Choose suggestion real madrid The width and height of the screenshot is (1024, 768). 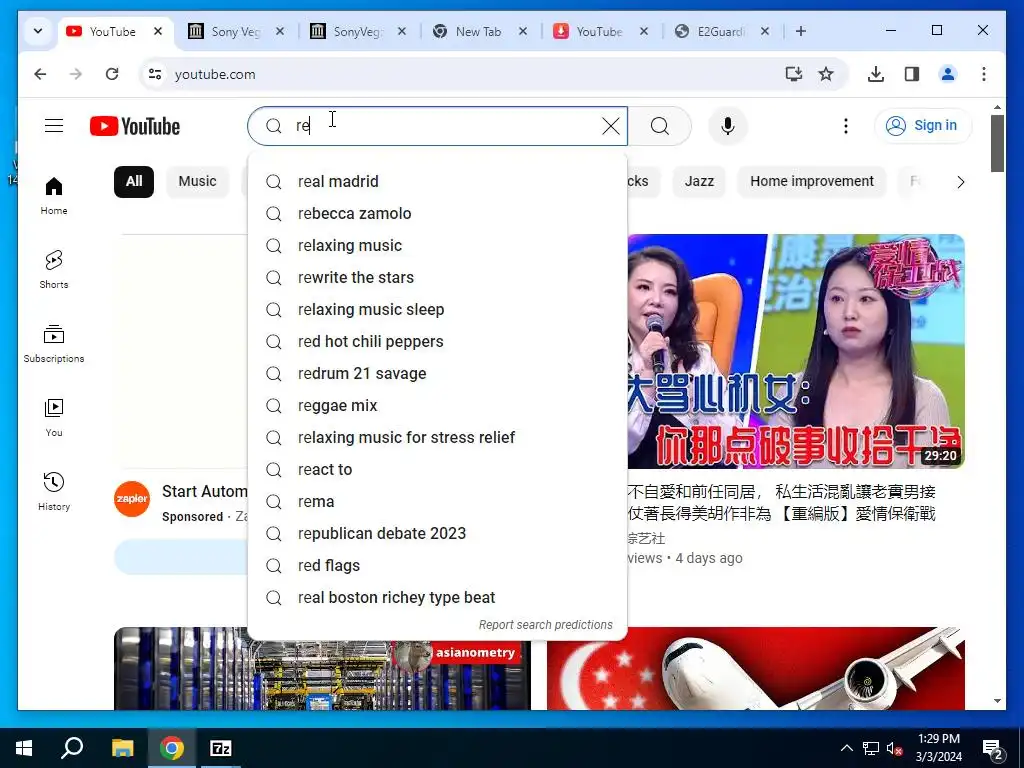click(438, 182)
